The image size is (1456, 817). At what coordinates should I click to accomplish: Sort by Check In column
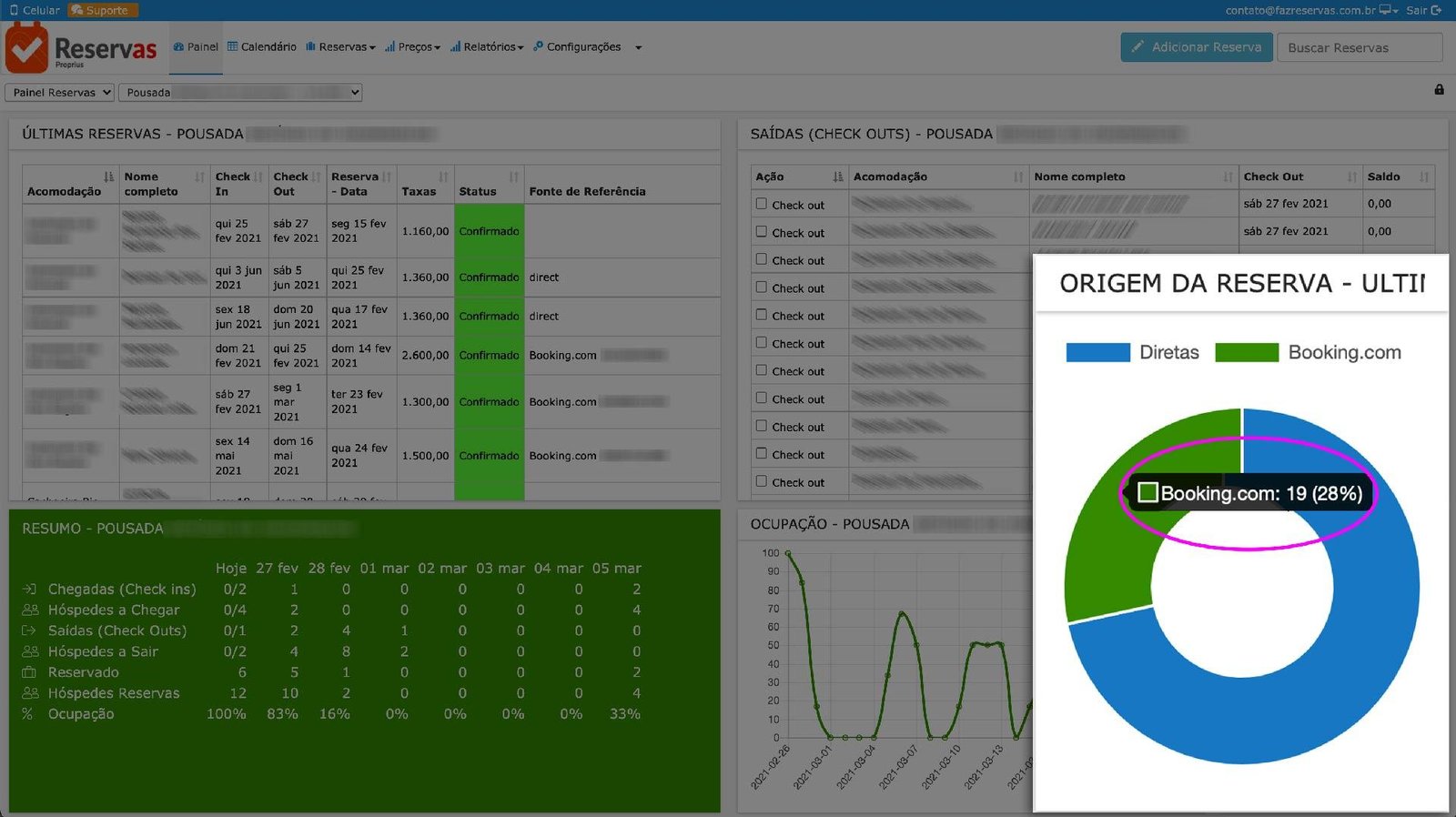pyautogui.click(x=258, y=177)
